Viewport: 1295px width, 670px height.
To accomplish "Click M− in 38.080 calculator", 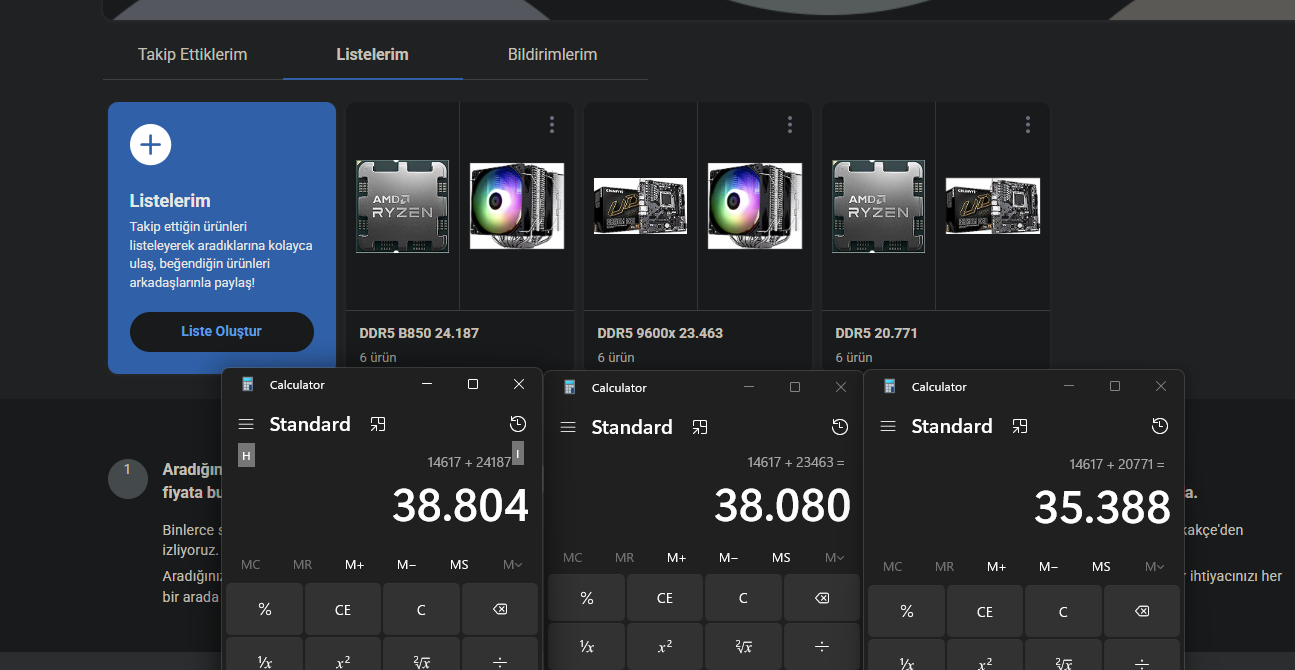I will tap(729, 558).
